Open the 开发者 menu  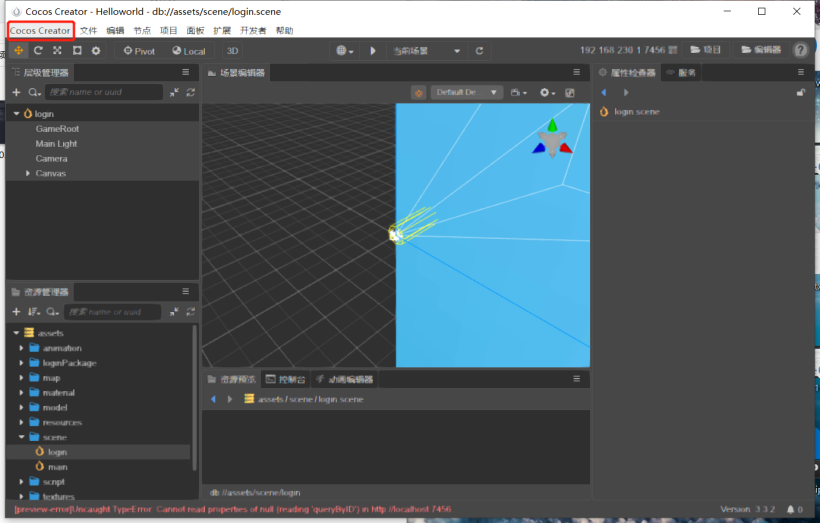253,30
